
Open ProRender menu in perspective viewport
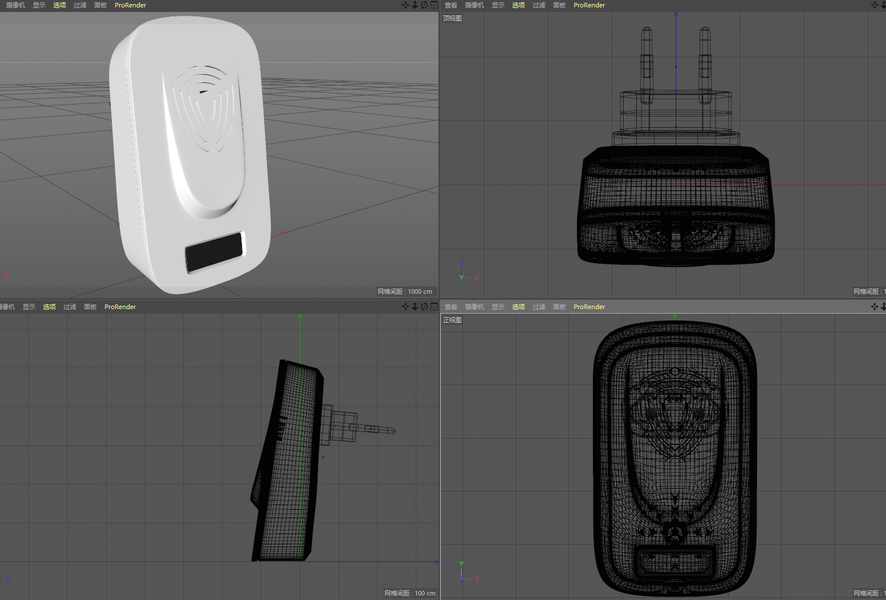pyautogui.click(x=130, y=5)
